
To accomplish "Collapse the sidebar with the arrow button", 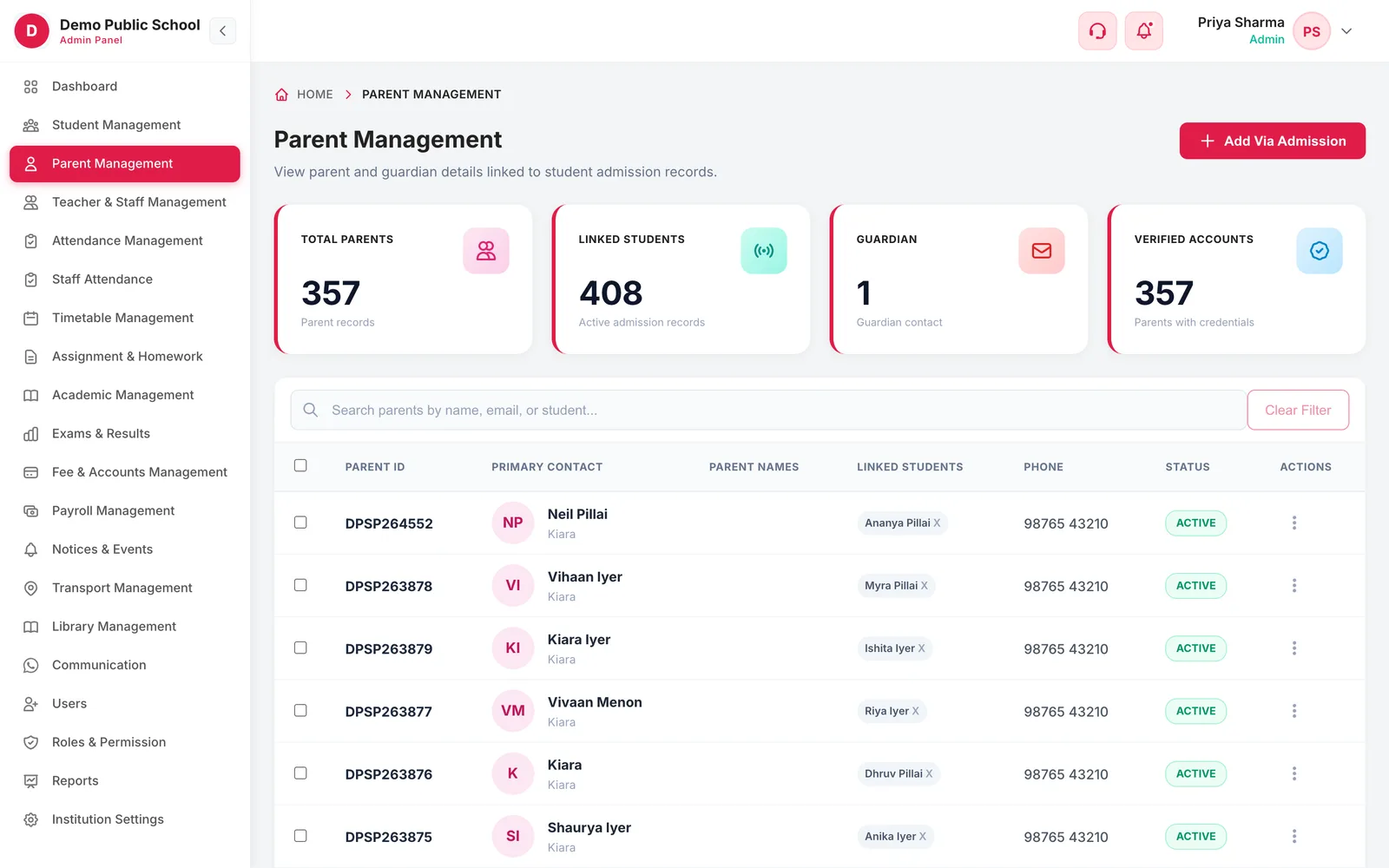I will [x=222, y=31].
